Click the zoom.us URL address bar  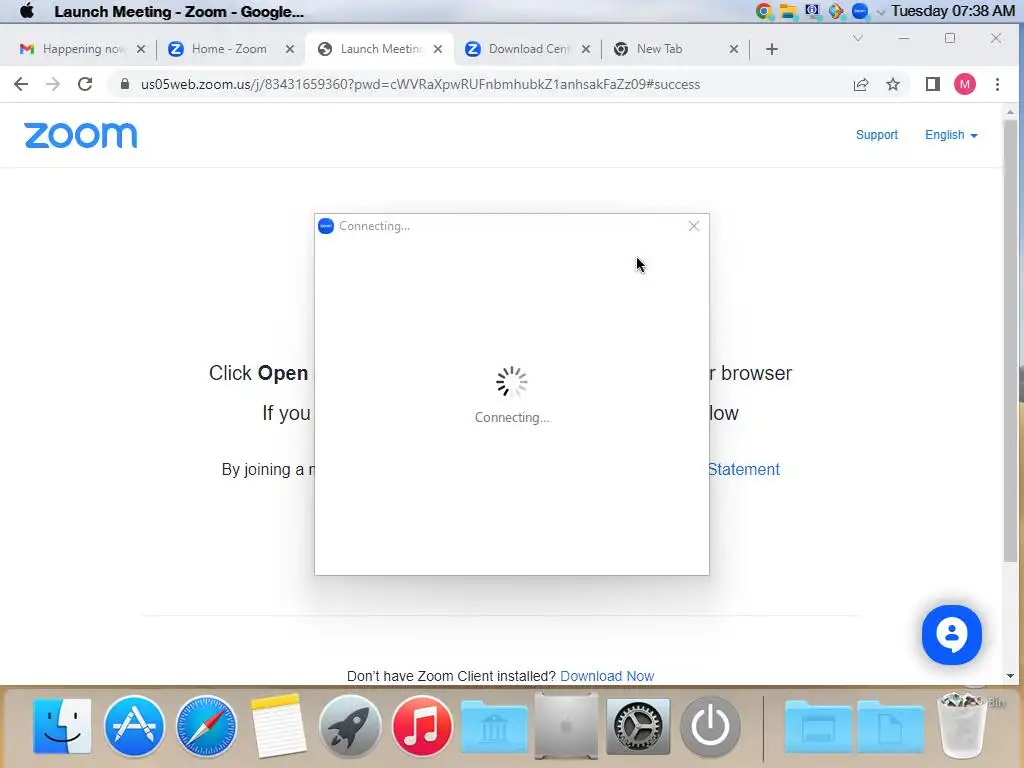(x=421, y=84)
